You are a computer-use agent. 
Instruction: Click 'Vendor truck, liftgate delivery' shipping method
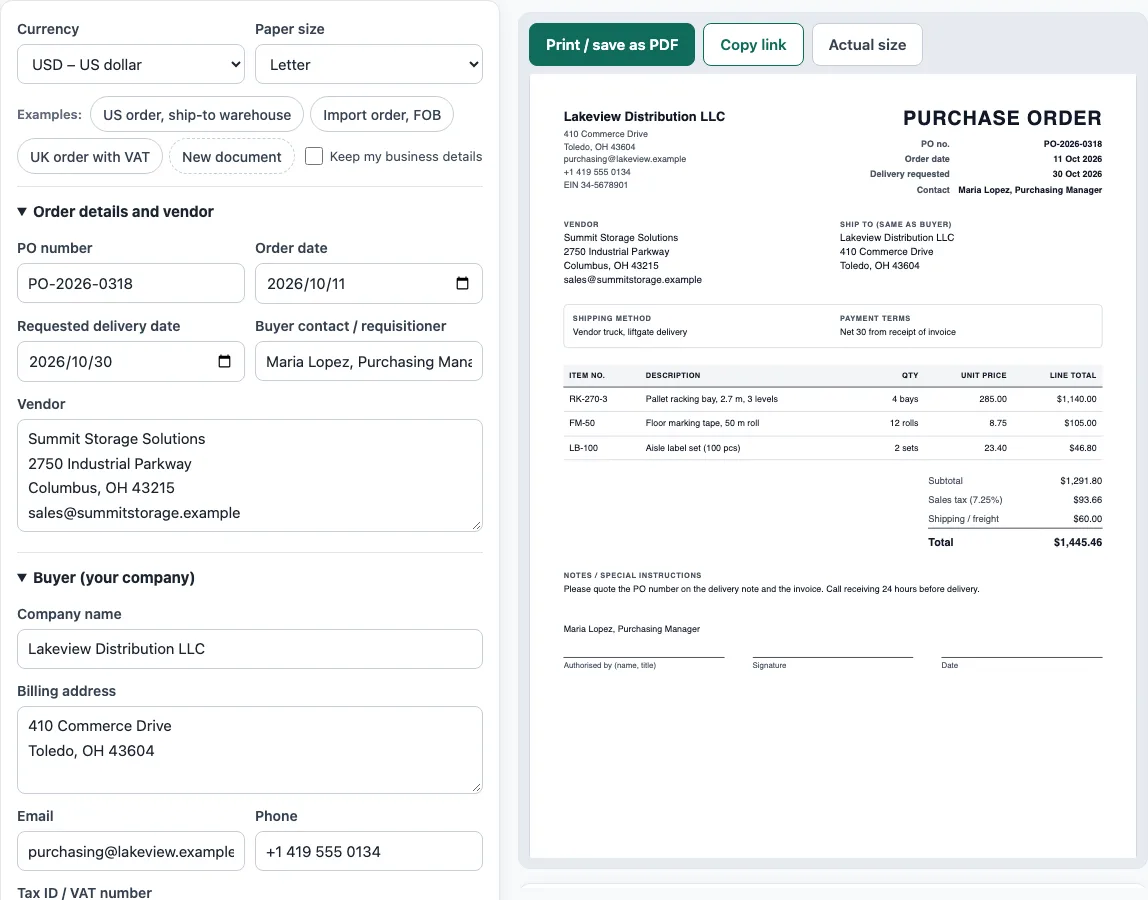tap(630, 332)
